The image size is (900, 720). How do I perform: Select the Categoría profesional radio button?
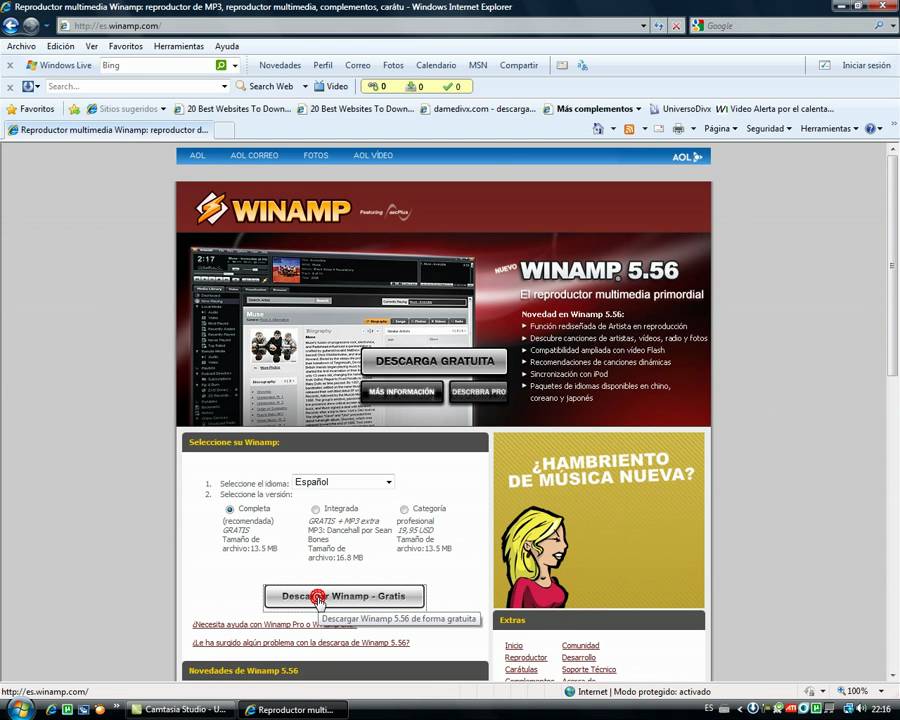[404, 509]
